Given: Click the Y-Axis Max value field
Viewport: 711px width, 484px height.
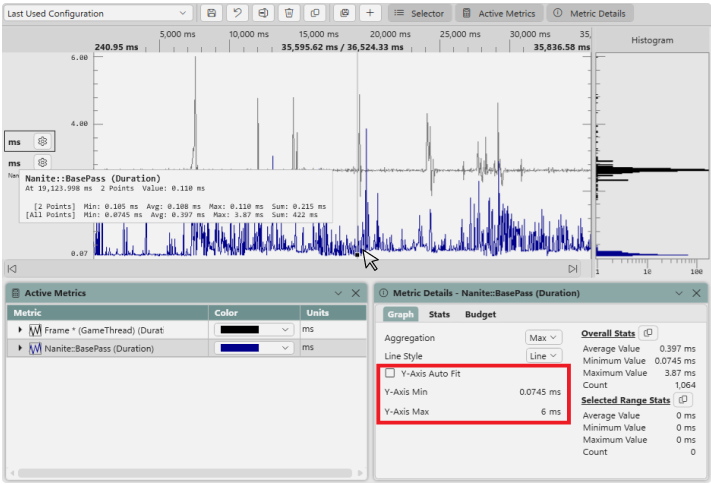Looking at the screenshot, I should 550,411.
